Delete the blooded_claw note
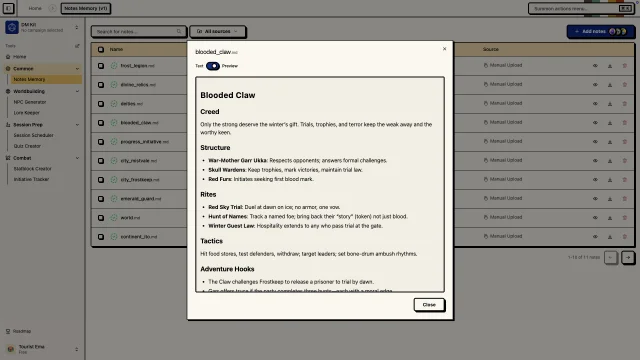640x360 pixels. [x=624, y=122]
